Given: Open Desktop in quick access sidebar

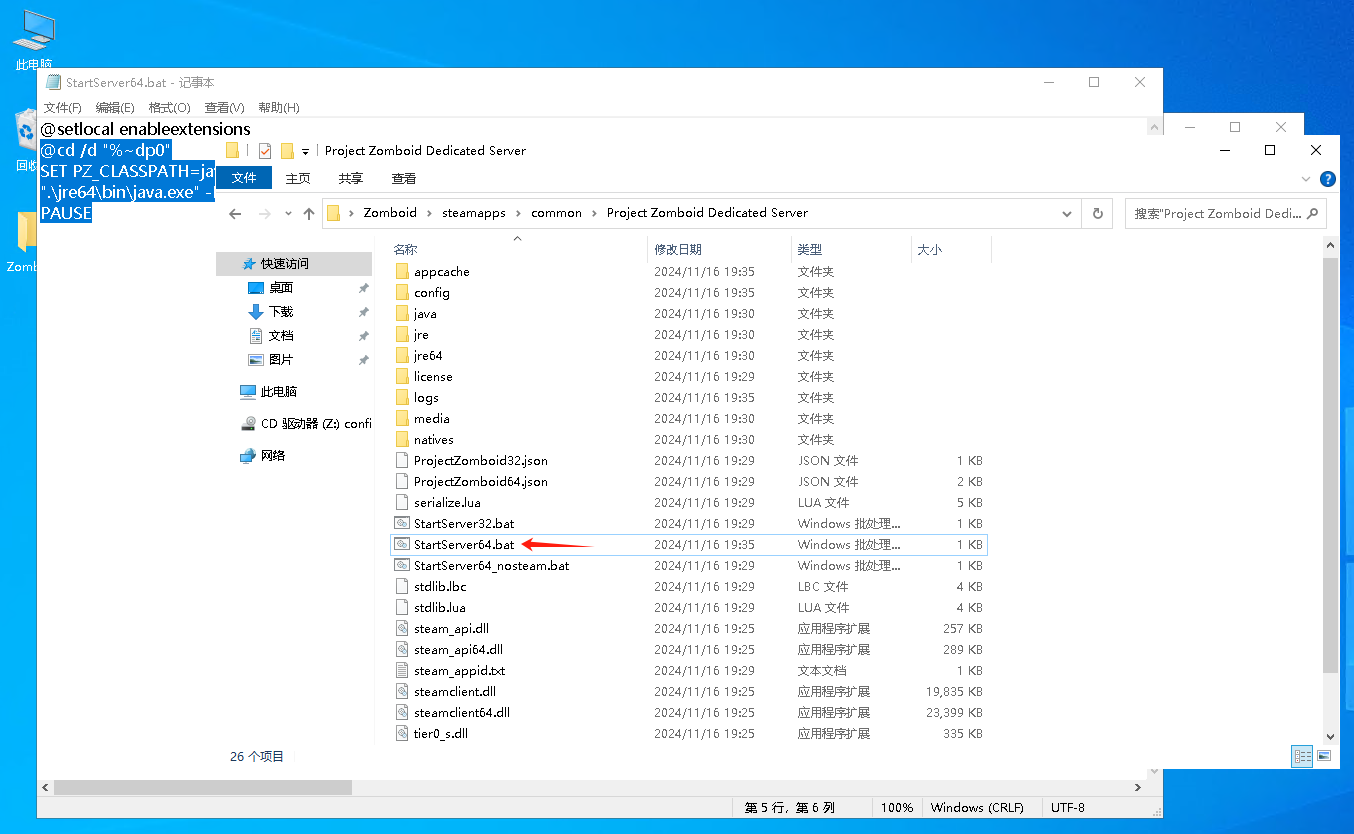Looking at the screenshot, I should (280, 288).
